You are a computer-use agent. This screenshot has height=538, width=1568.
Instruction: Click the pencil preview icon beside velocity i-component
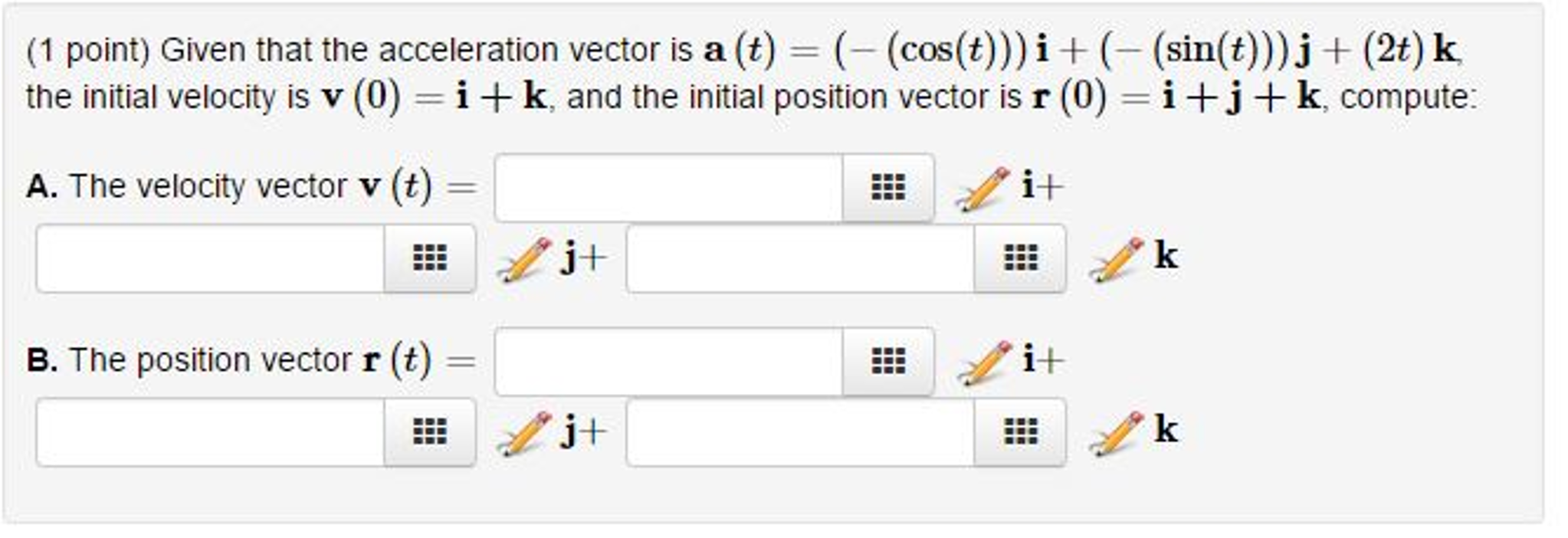point(979,189)
